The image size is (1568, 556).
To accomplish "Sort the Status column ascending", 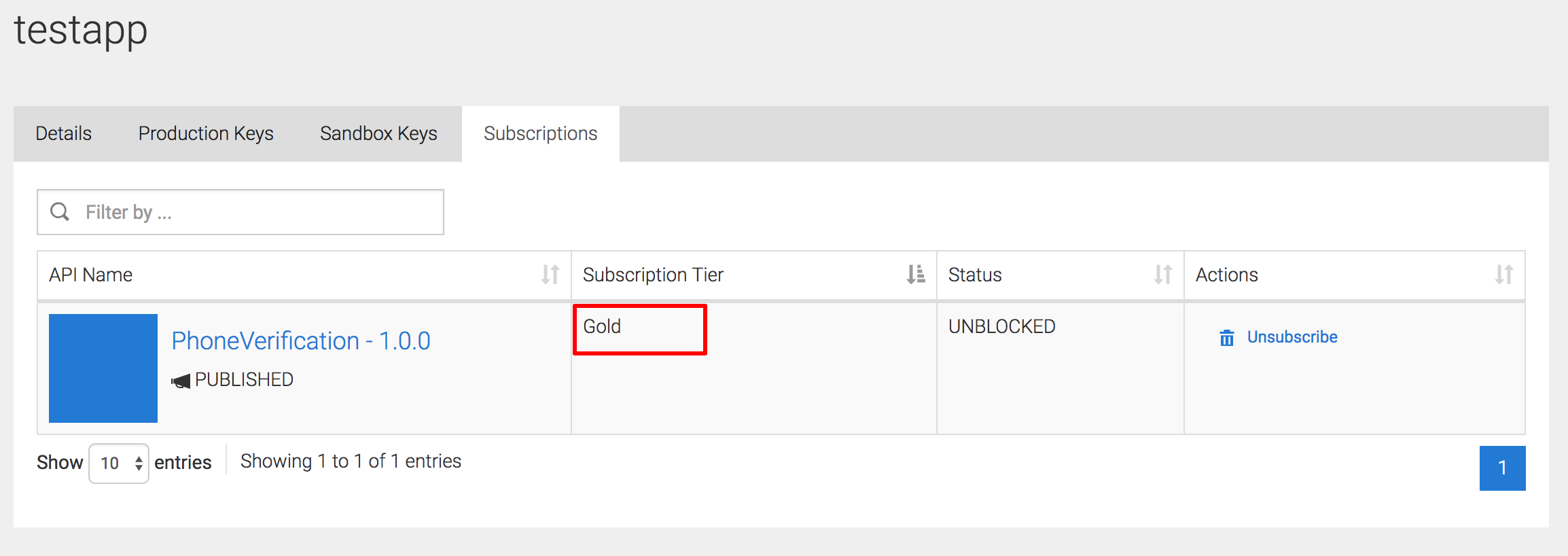I will point(1163,275).
